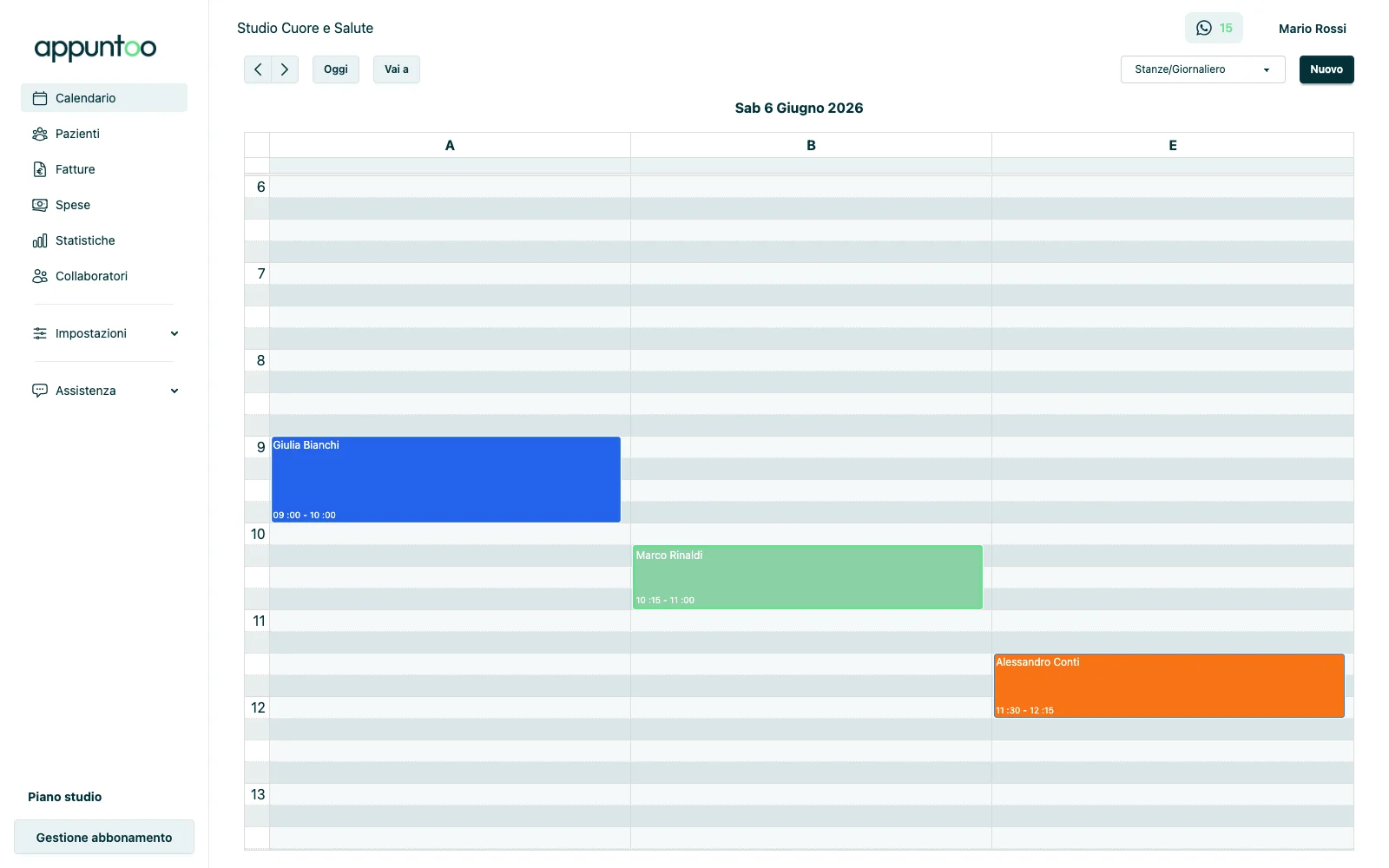Click the Fatture invoice icon
Viewport: 1389px width, 868px height.
click(40, 169)
